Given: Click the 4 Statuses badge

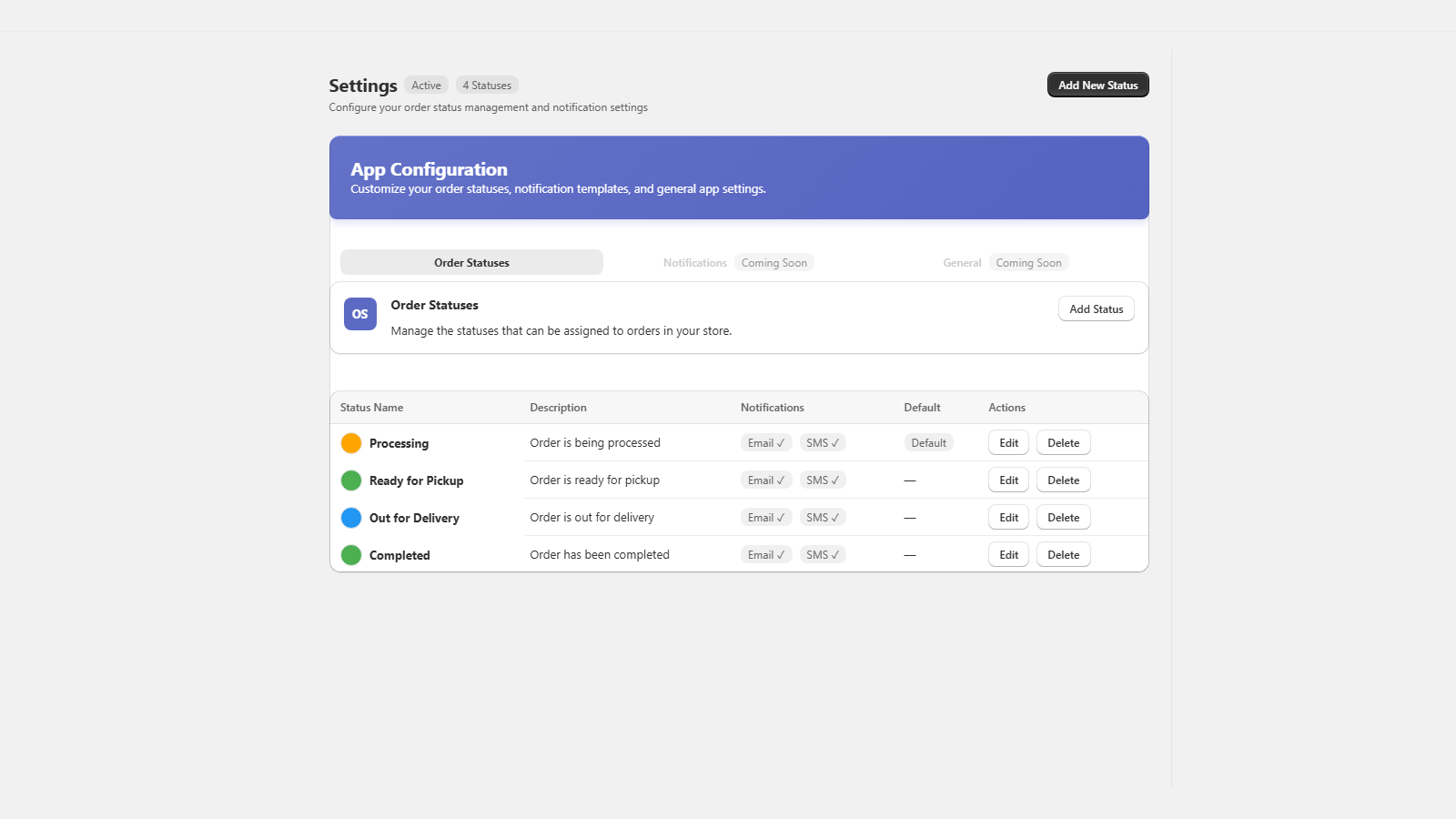Looking at the screenshot, I should click(487, 85).
